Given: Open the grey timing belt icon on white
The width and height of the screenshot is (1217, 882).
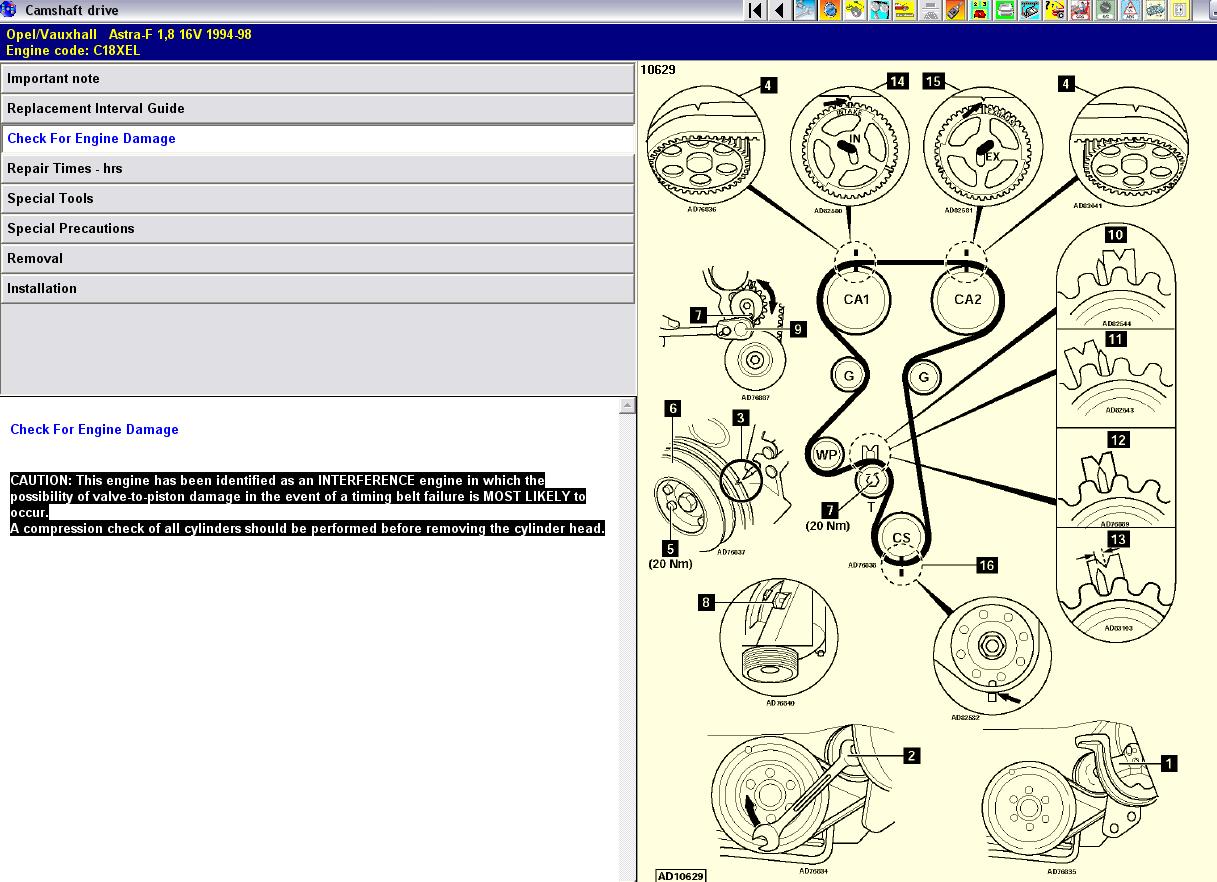Looking at the screenshot, I should click(x=929, y=10).
